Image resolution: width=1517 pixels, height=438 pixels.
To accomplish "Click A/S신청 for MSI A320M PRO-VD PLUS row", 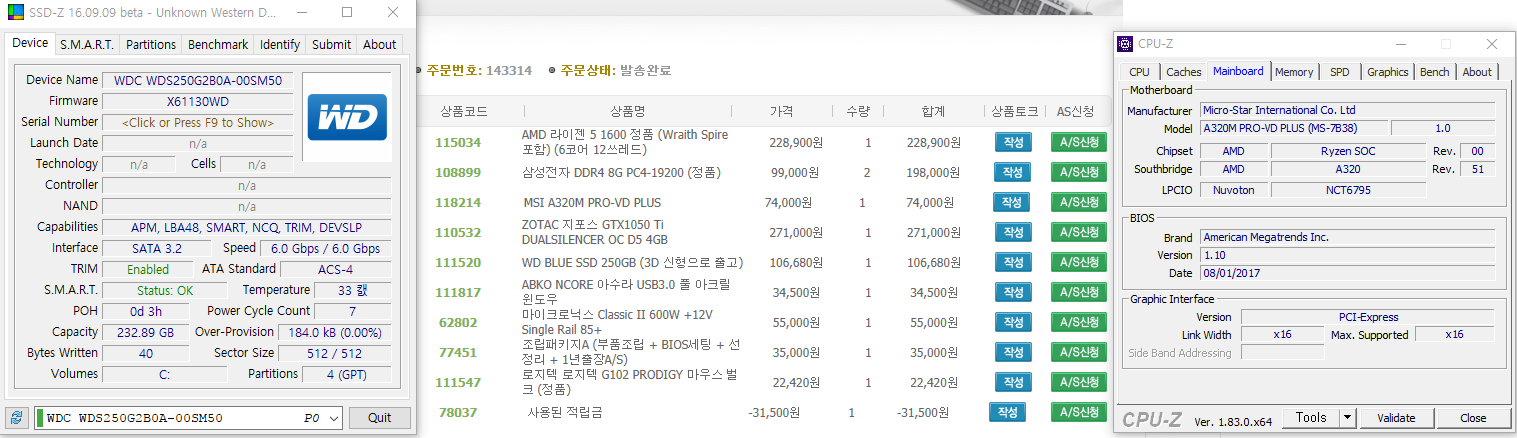I will tap(1079, 202).
